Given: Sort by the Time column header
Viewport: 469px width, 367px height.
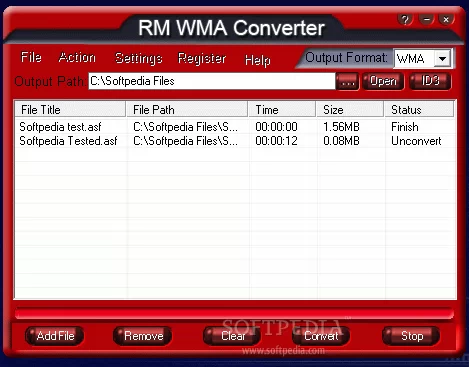Looking at the screenshot, I should coord(282,109).
